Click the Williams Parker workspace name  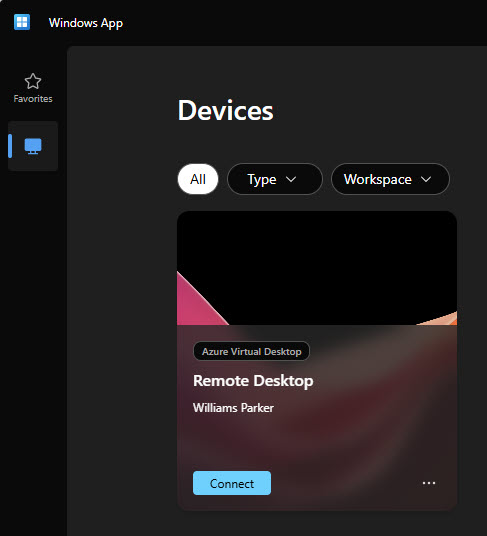233,407
